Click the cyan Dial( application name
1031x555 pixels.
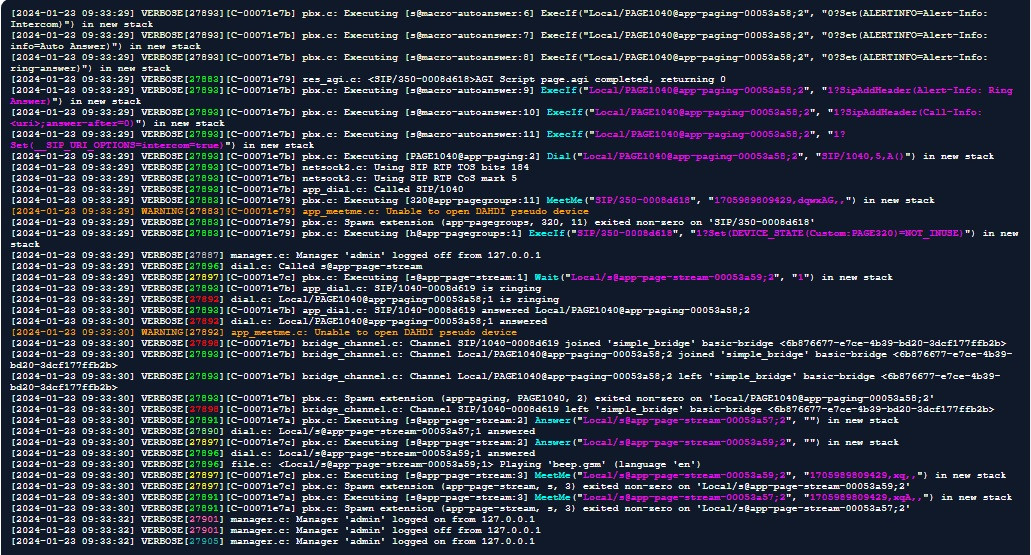(x=558, y=156)
